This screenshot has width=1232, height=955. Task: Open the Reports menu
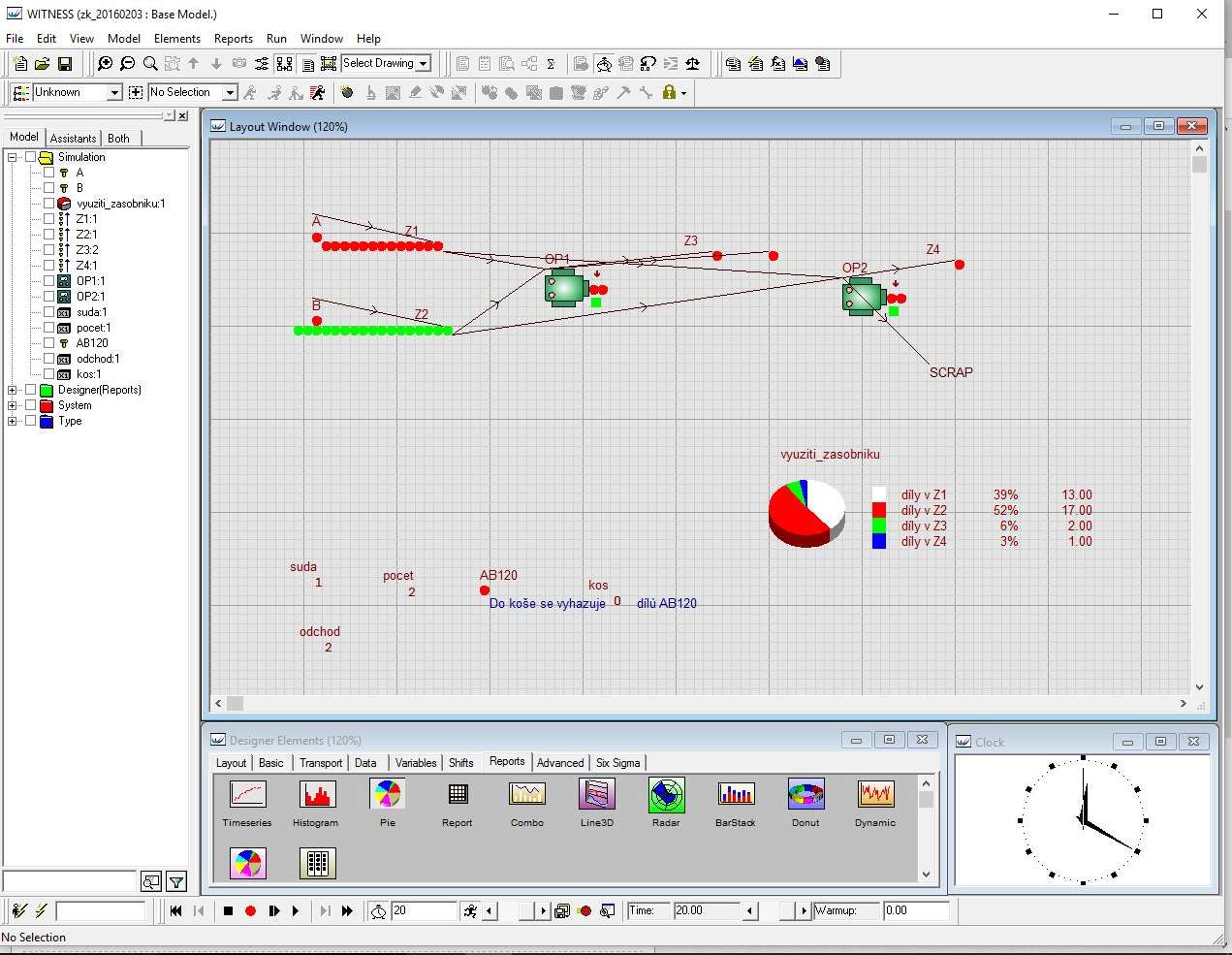pyautogui.click(x=234, y=39)
